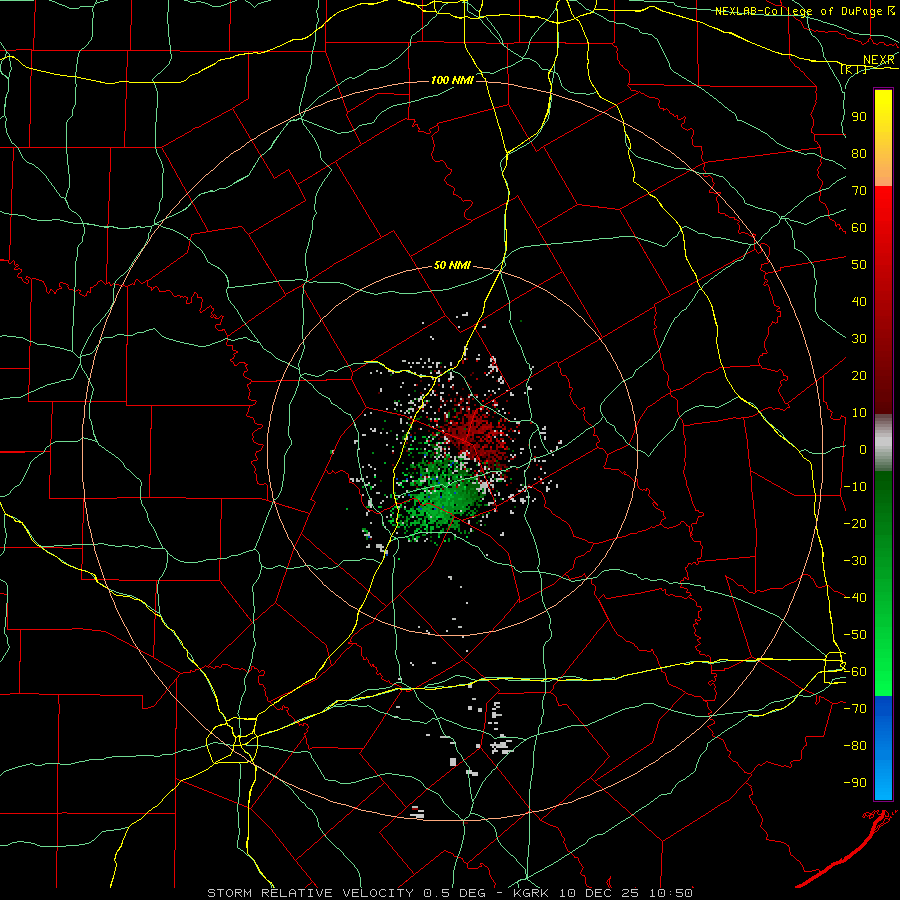Viewport: 900px width, 900px height.
Task: Pick the gray zero-velocity segment of the color bar
Action: (x=883, y=443)
